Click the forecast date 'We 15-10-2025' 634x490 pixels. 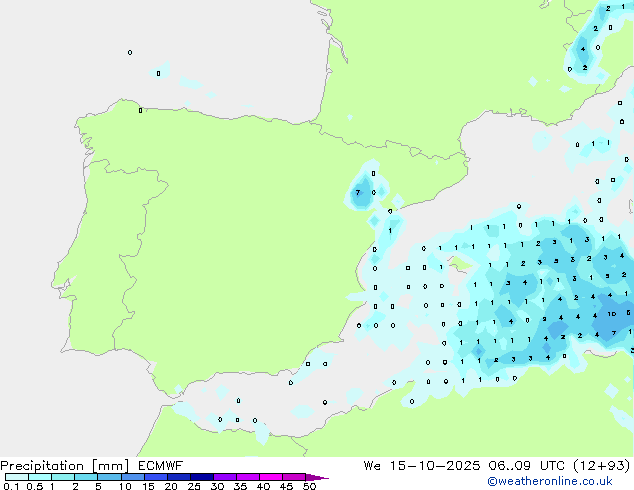click(x=422, y=466)
